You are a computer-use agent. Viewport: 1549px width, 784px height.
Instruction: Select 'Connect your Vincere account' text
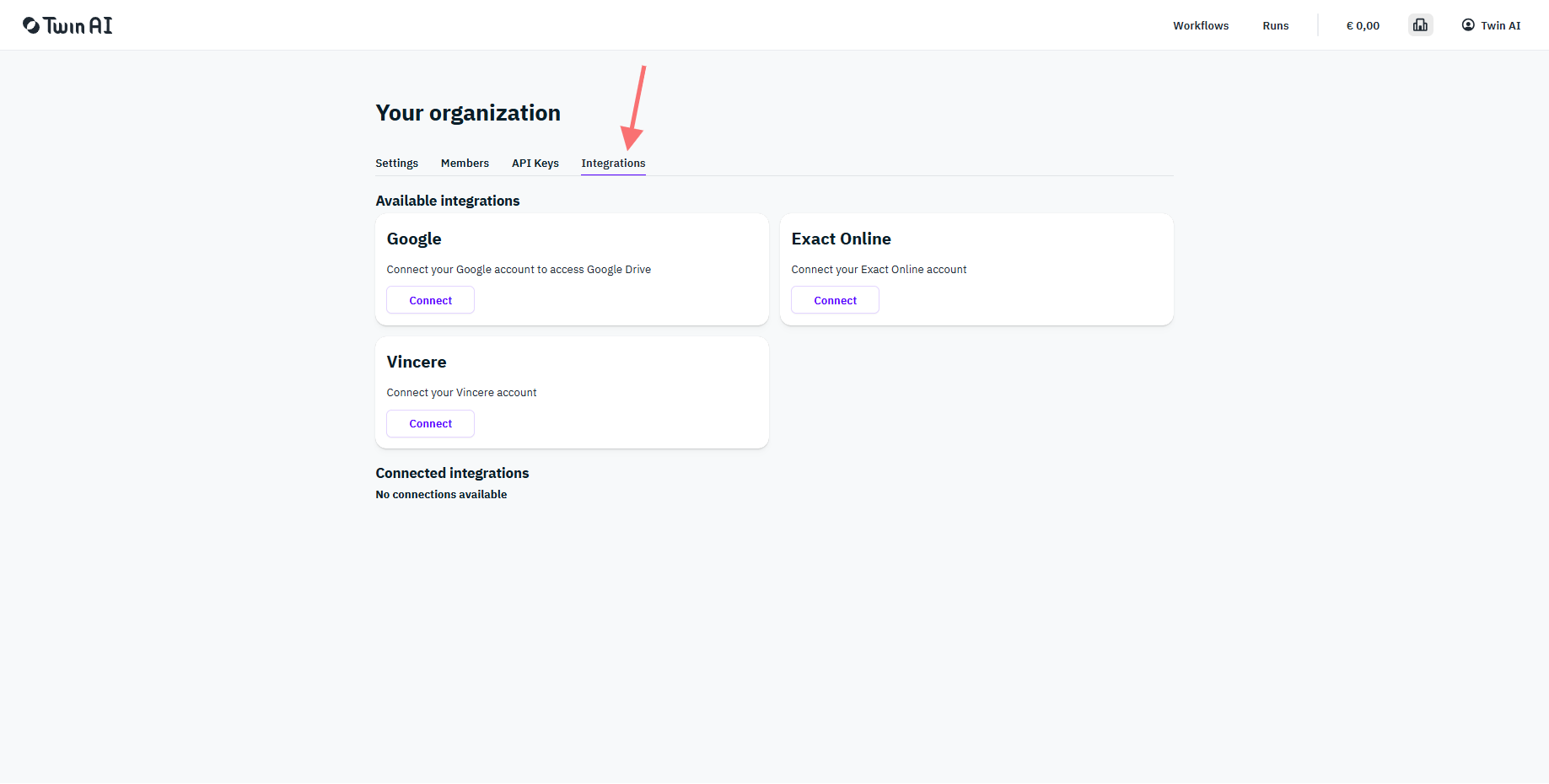point(461,393)
